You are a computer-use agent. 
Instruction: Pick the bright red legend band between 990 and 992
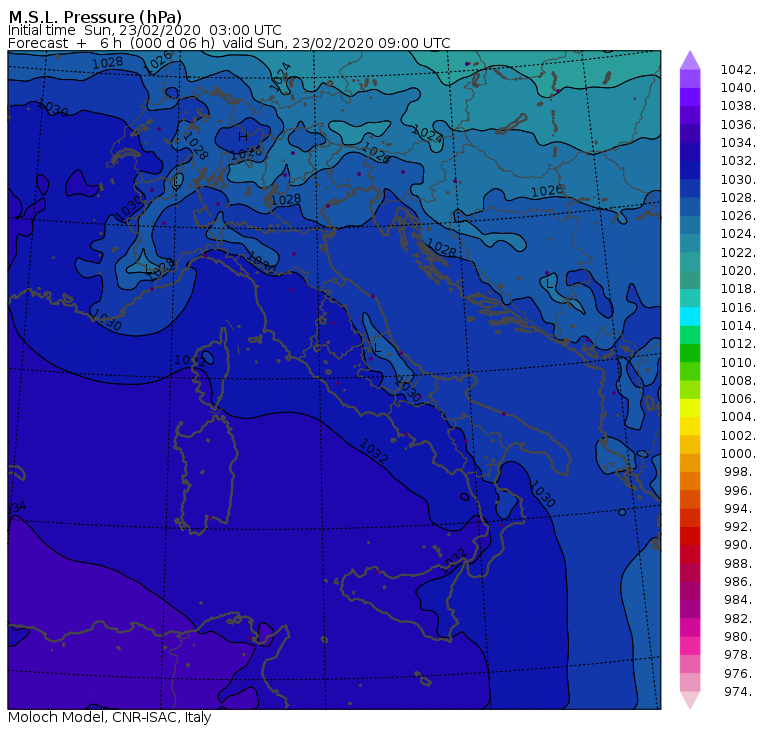point(690,536)
